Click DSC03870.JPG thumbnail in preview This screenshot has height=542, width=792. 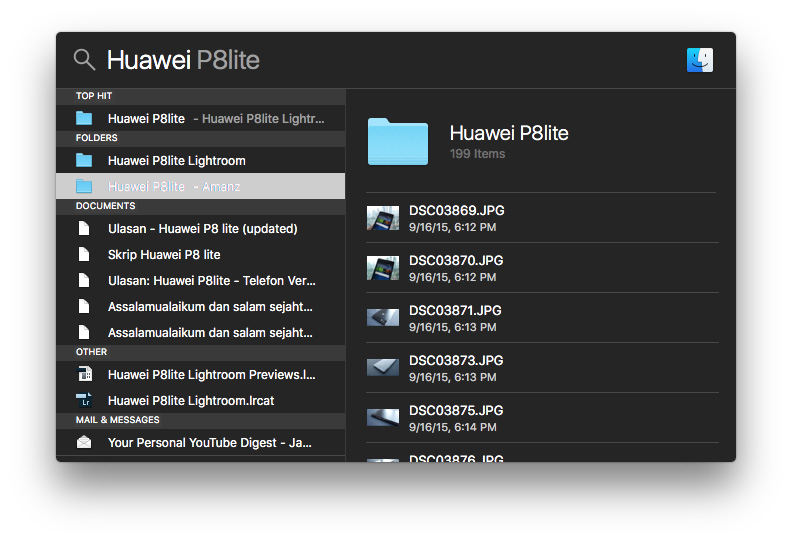(x=383, y=268)
